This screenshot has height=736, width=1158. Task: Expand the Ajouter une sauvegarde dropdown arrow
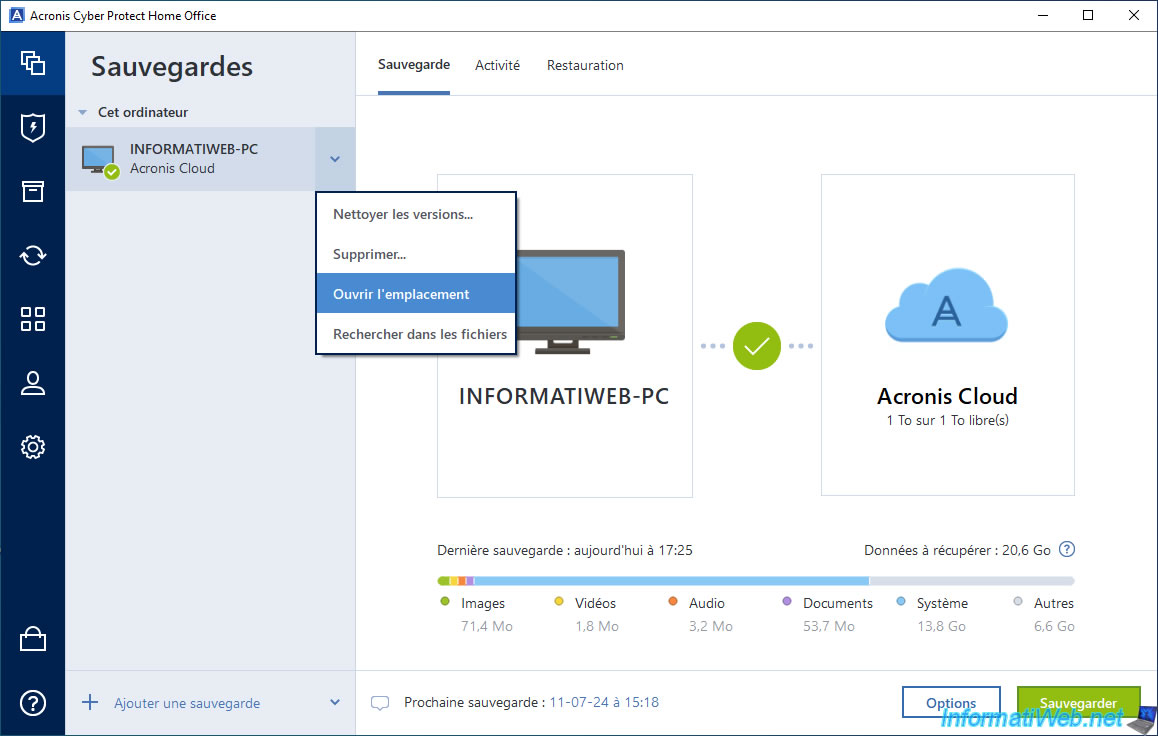coord(335,703)
